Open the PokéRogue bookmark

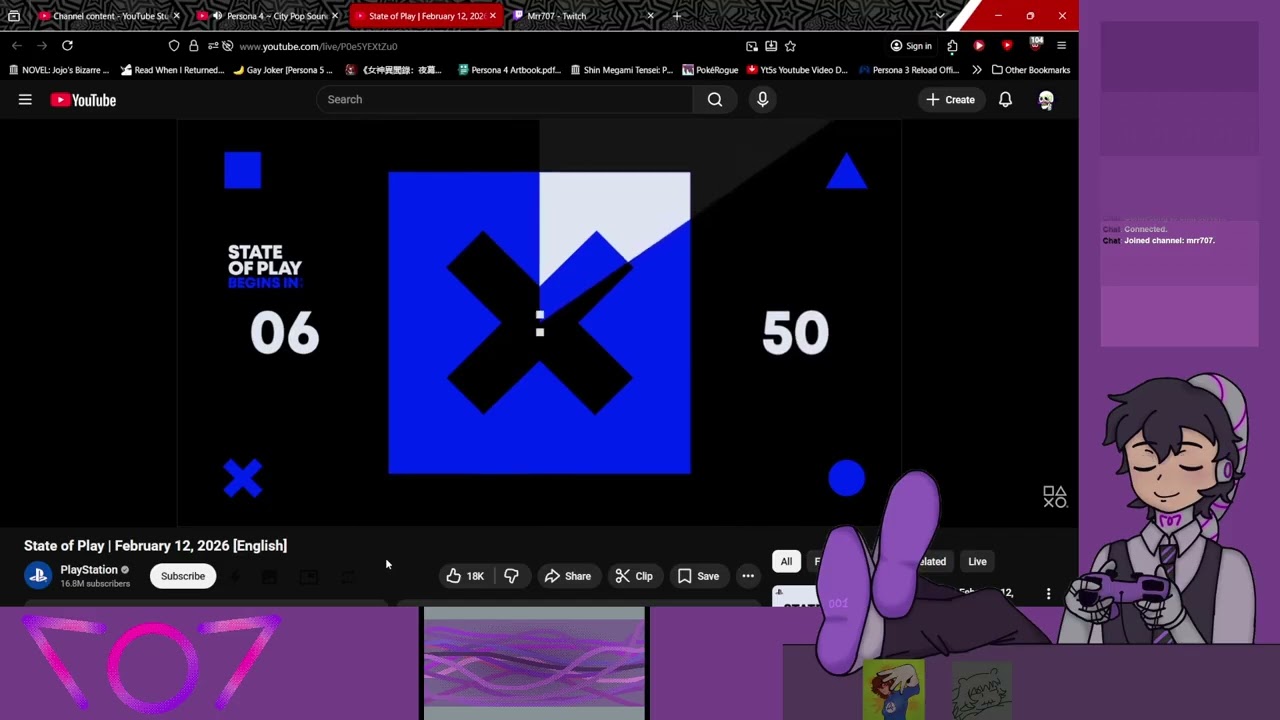coord(710,70)
